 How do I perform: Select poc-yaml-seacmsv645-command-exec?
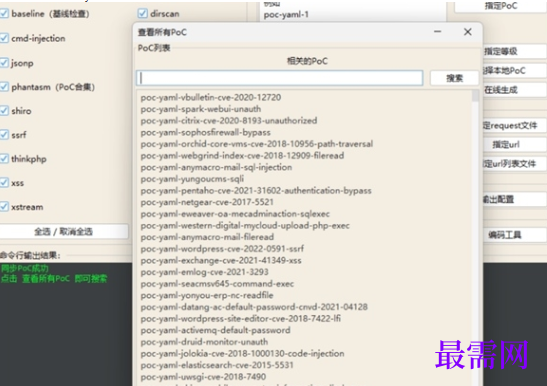217,284
